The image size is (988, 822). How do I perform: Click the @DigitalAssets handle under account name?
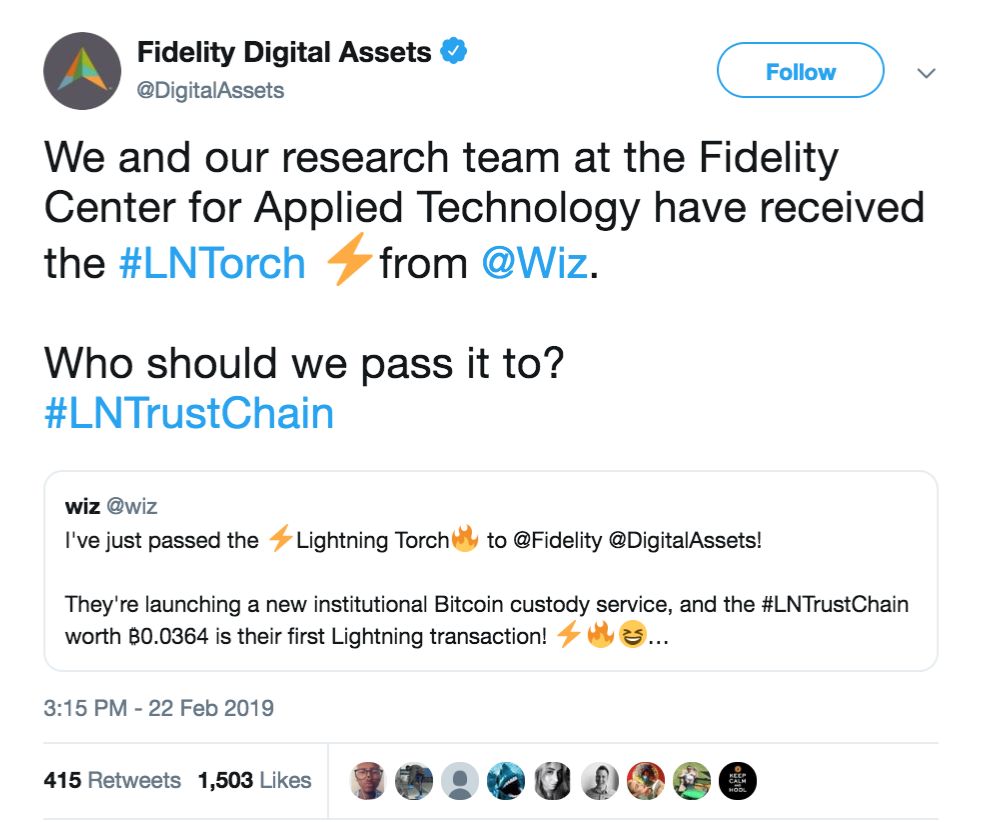pyautogui.click(x=210, y=91)
